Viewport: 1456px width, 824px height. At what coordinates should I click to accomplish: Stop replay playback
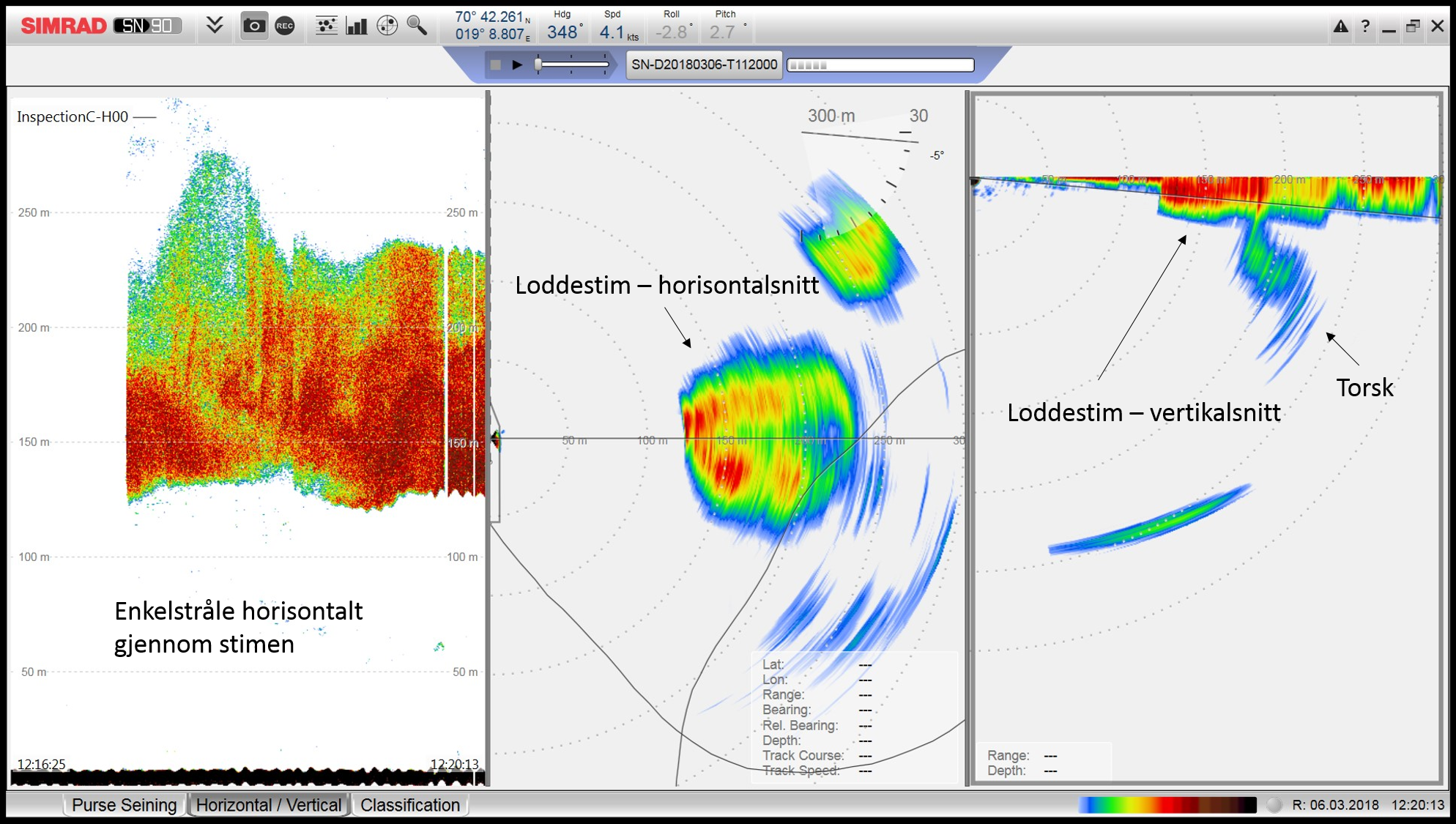pyautogui.click(x=495, y=65)
